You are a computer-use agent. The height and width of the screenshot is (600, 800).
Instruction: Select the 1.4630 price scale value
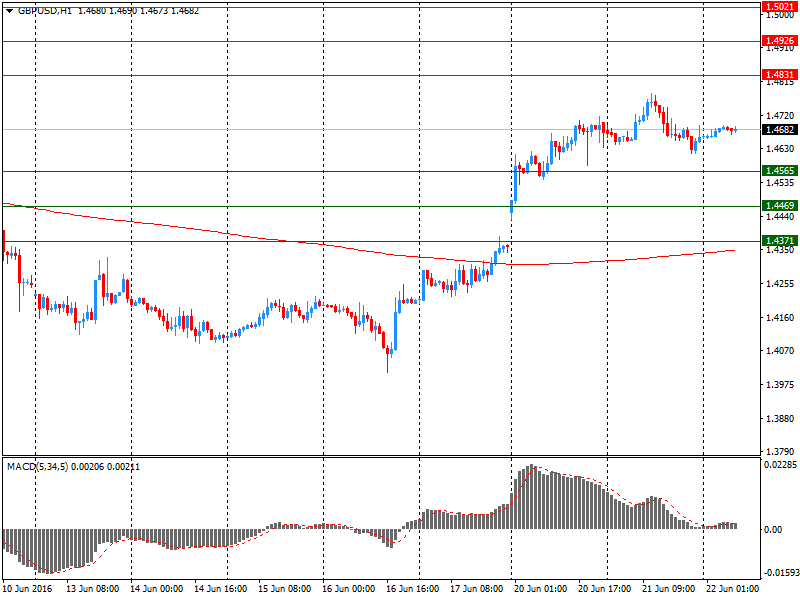[780, 148]
